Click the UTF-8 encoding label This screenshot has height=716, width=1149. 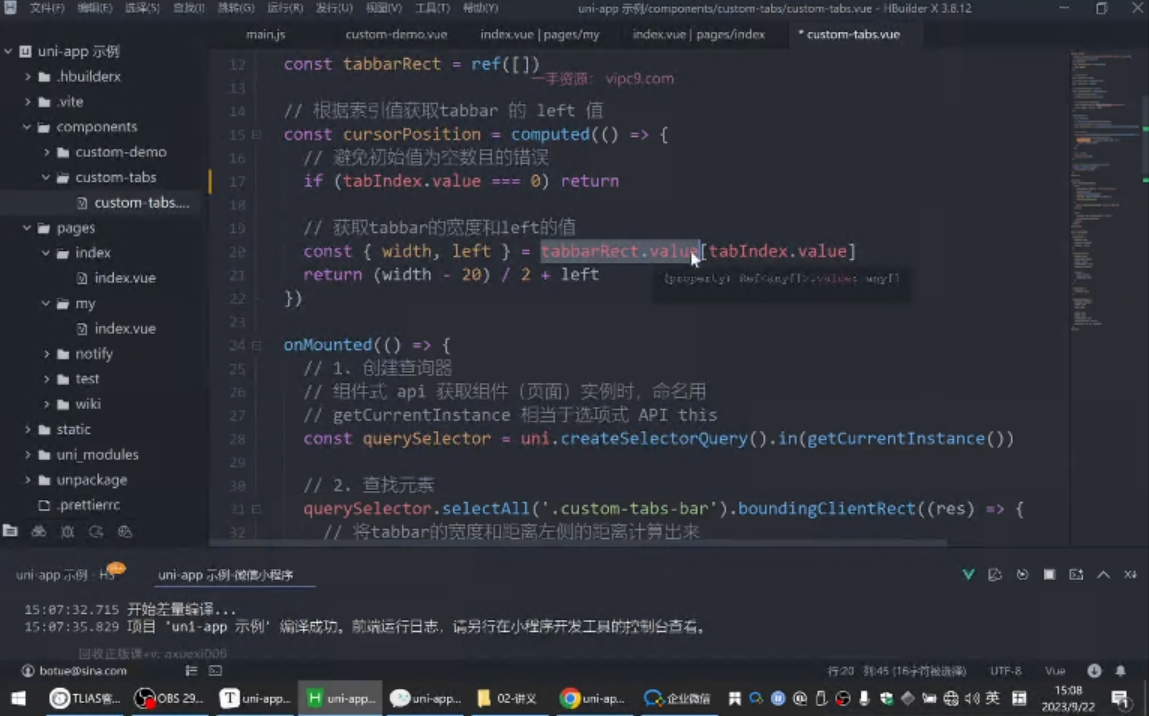(1005, 671)
